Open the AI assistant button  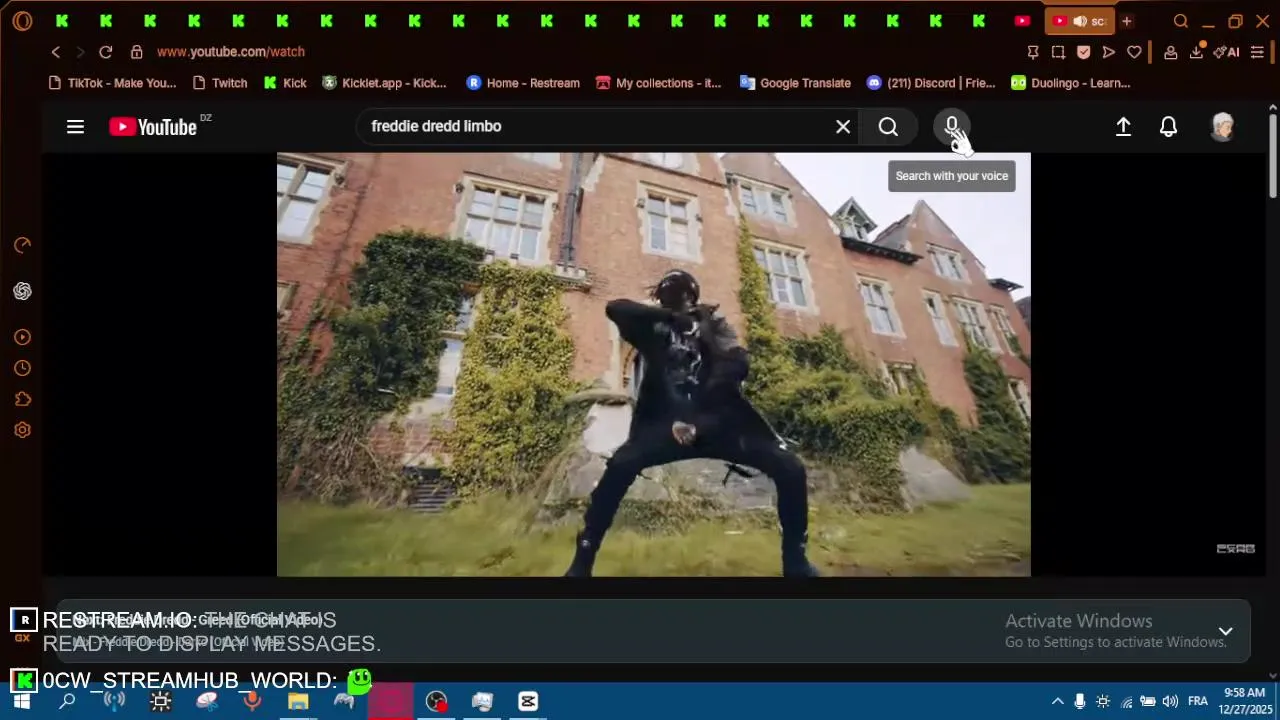pyautogui.click(x=1227, y=52)
